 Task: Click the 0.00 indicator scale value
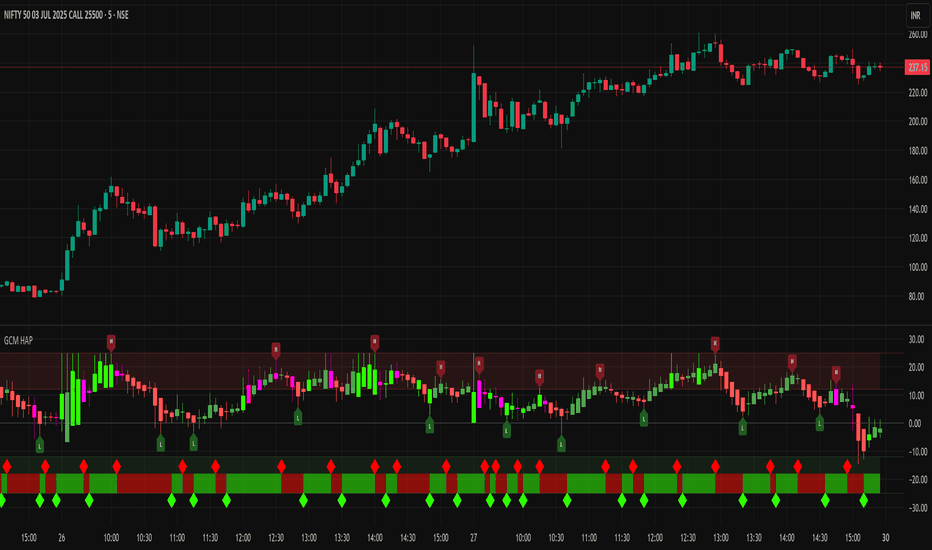tap(915, 424)
